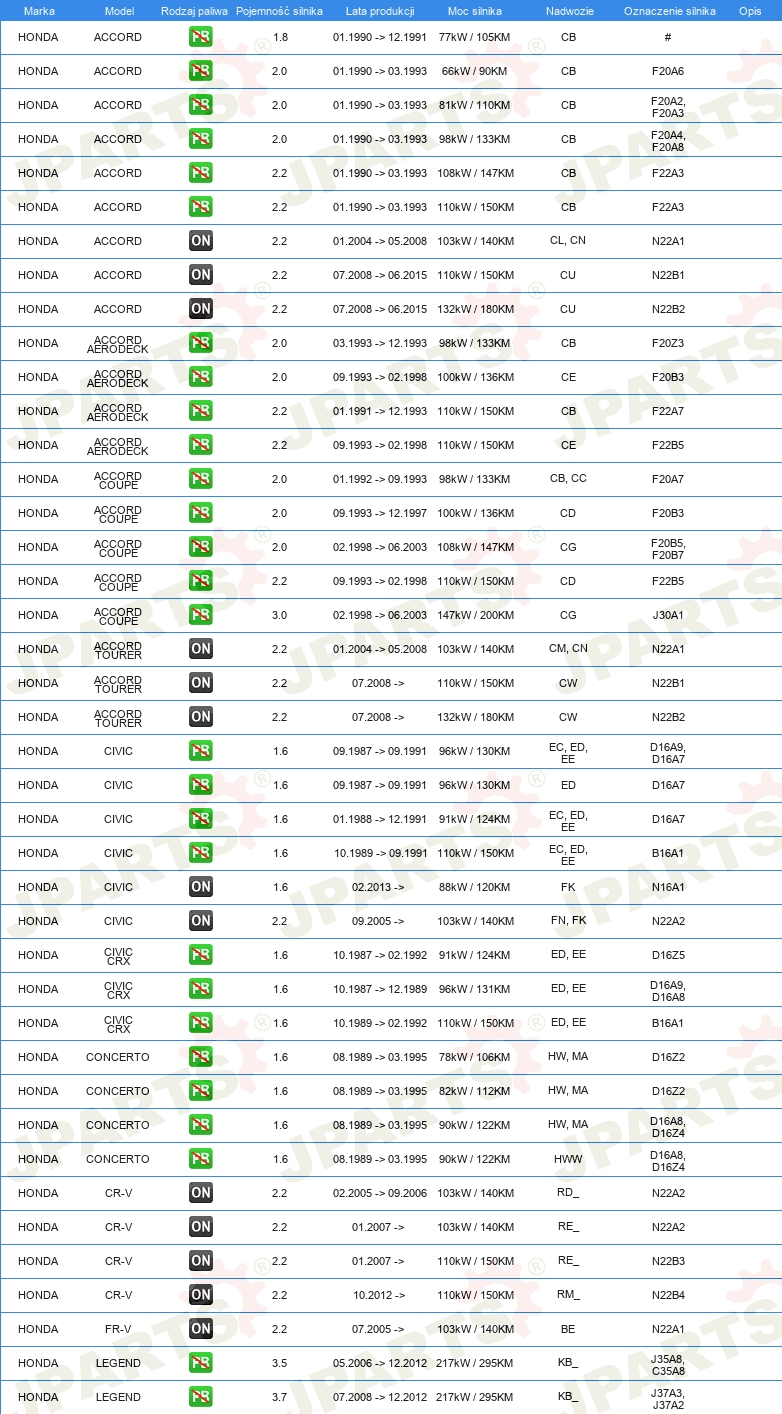This screenshot has height=1414, width=782.
Task: Select the petrol icon in the F20A2, F20A3 row
Action: (201, 105)
